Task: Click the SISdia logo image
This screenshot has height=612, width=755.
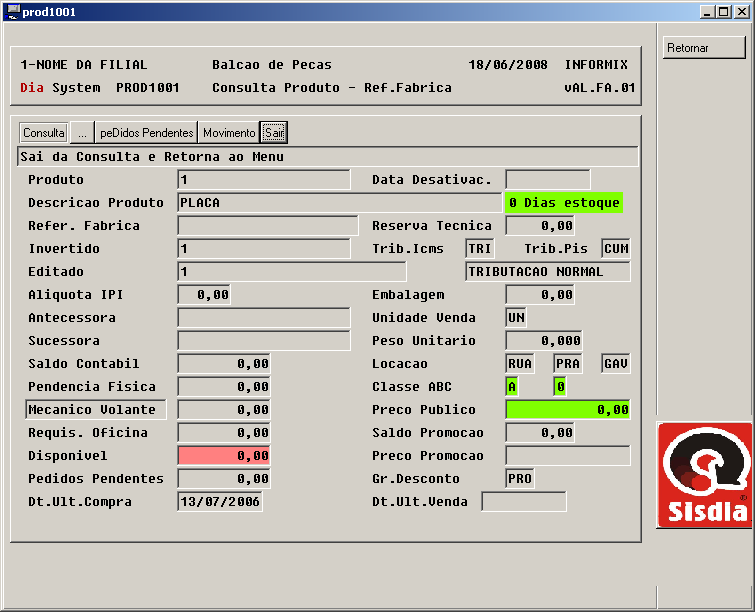Action: point(702,474)
